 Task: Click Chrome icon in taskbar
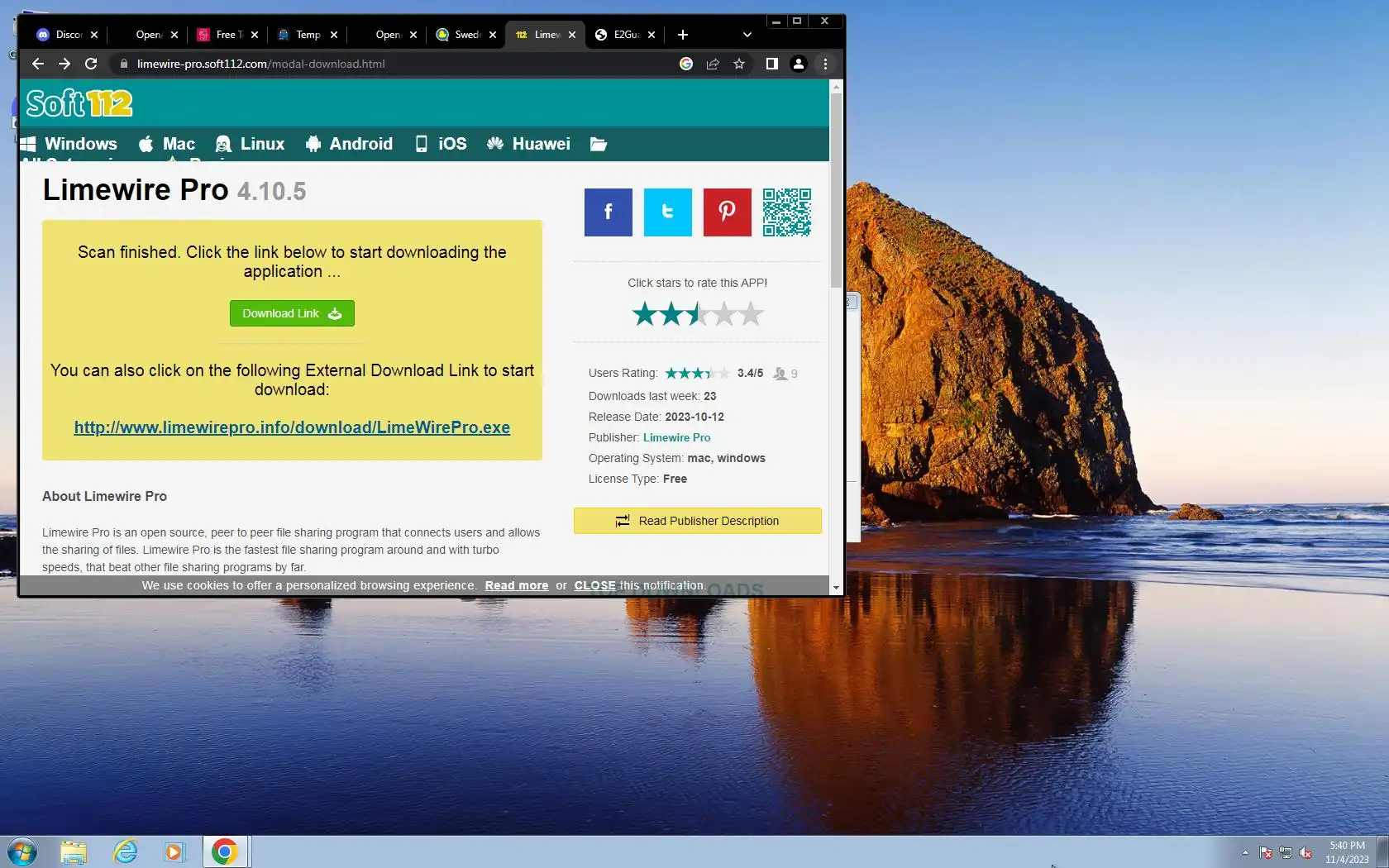coord(225,851)
